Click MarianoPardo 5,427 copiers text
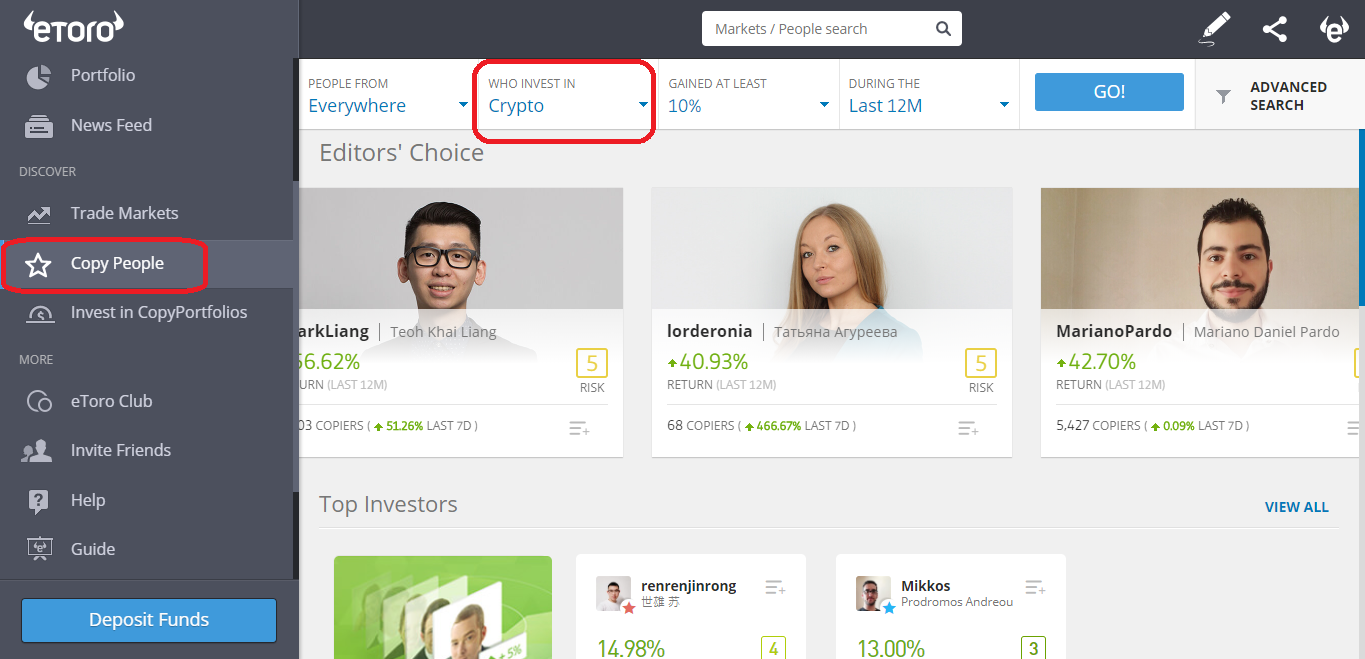The height and width of the screenshot is (659, 1365). pyautogui.click(x=1098, y=426)
